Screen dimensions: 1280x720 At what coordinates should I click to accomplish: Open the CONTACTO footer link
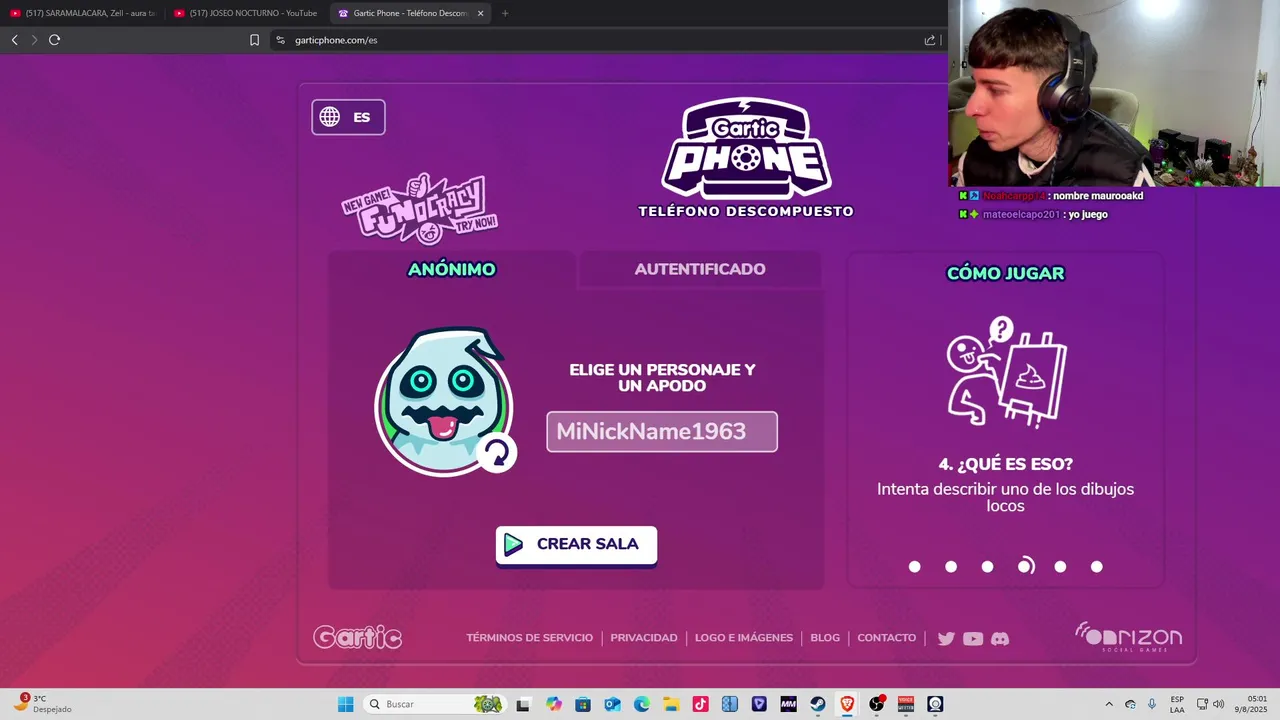tap(886, 638)
